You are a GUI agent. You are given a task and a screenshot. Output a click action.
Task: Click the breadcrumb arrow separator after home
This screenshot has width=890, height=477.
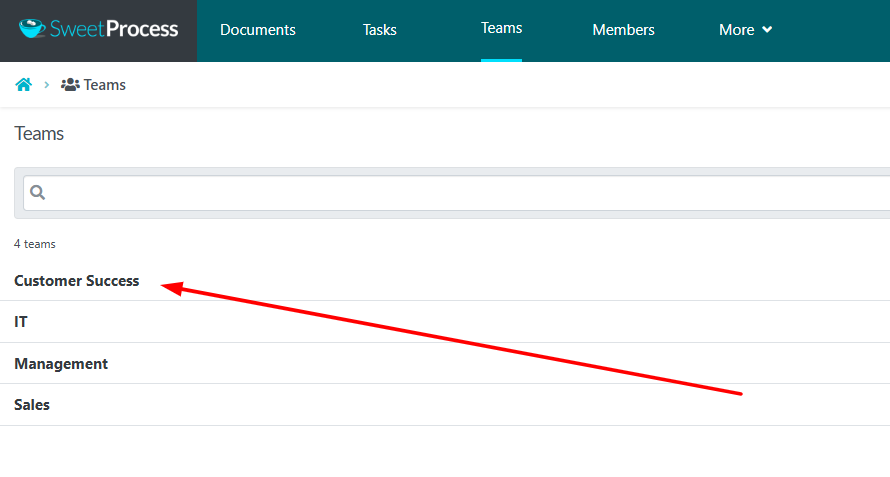coord(46,85)
